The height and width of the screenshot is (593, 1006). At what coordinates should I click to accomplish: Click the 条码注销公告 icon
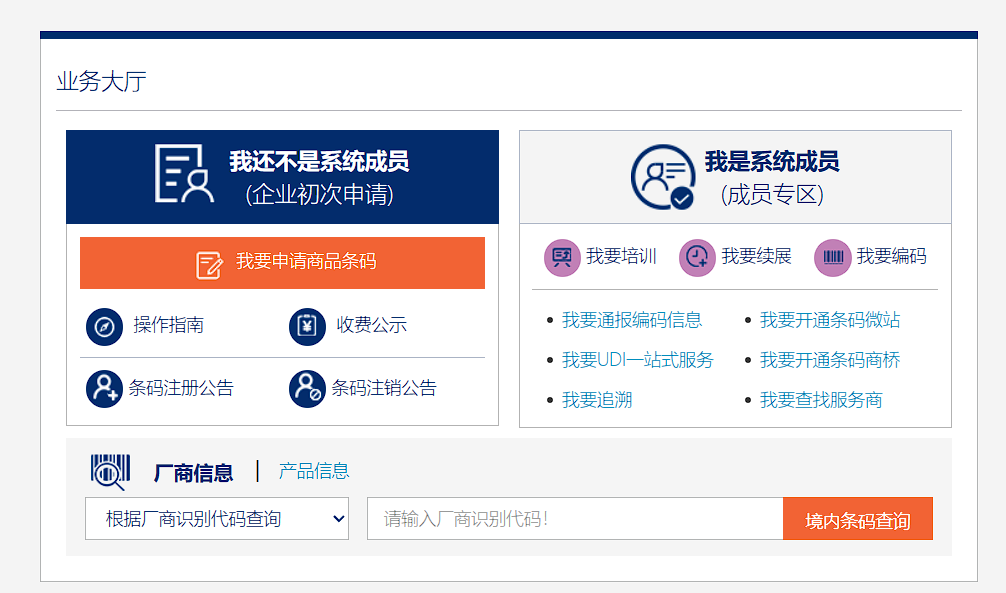pos(306,389)
